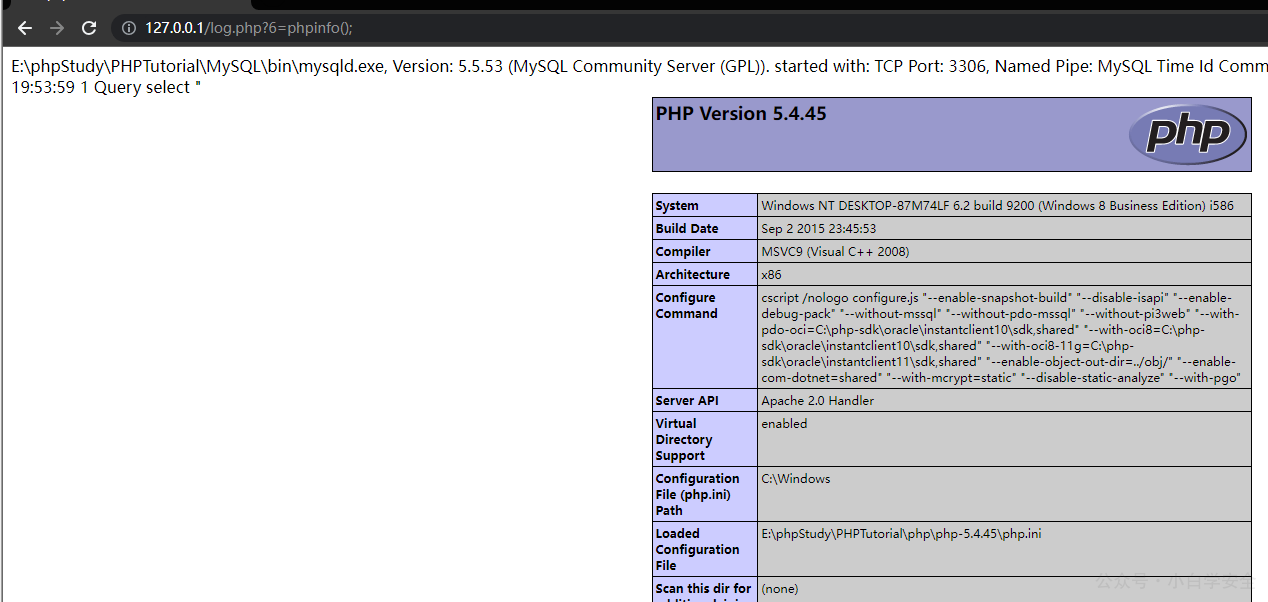Go back using the browser back arrow
The image size is (1268, 602).
[25, 28]
